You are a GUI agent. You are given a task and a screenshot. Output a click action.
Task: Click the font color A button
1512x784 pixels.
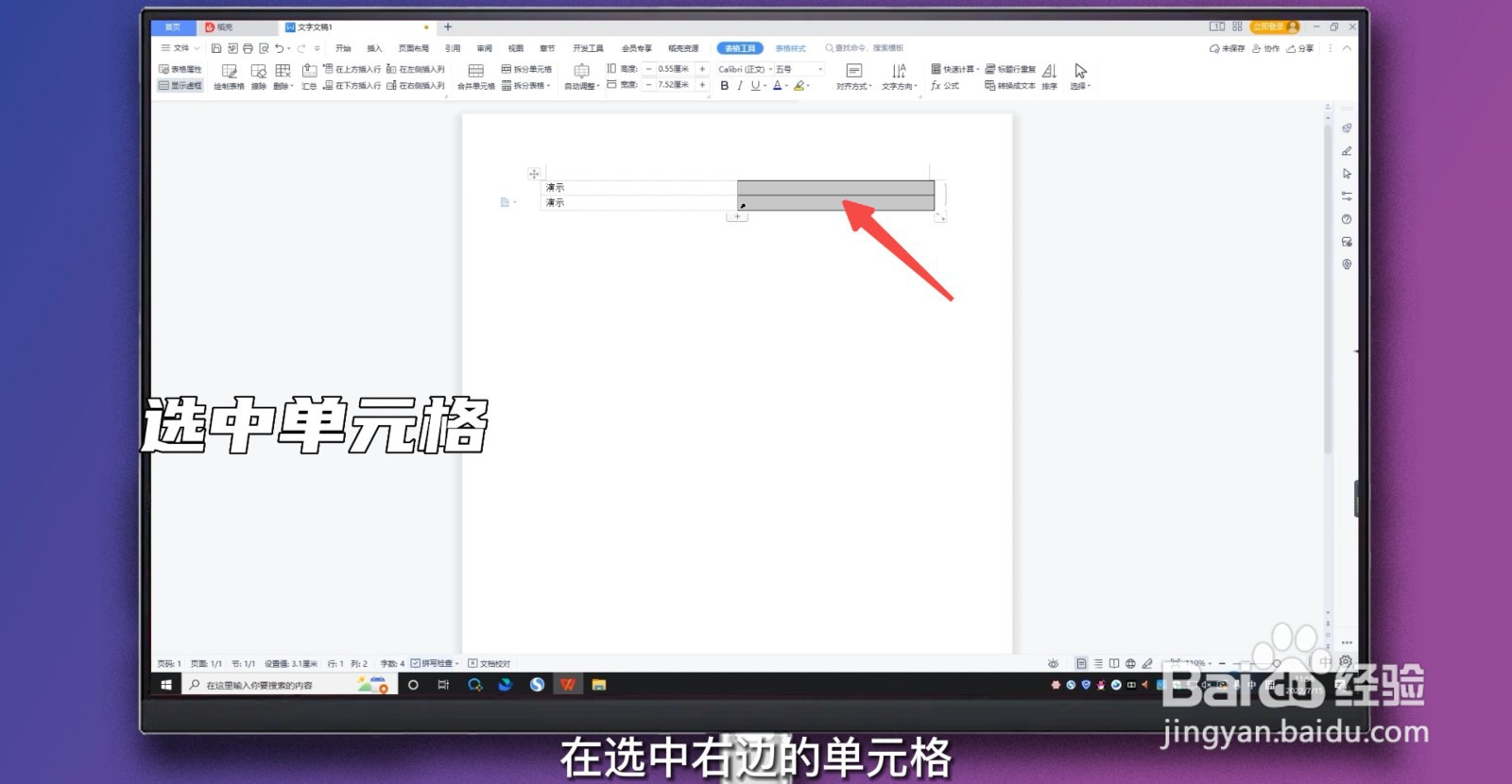click(778, 85)
